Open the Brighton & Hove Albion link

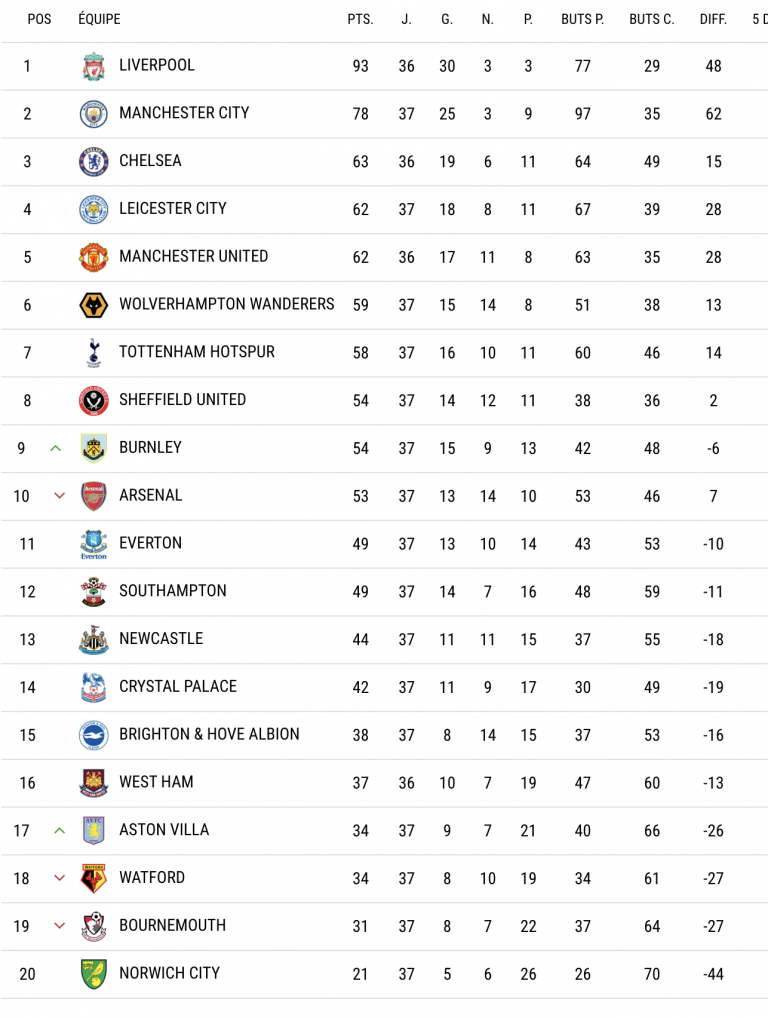[209, 734]
